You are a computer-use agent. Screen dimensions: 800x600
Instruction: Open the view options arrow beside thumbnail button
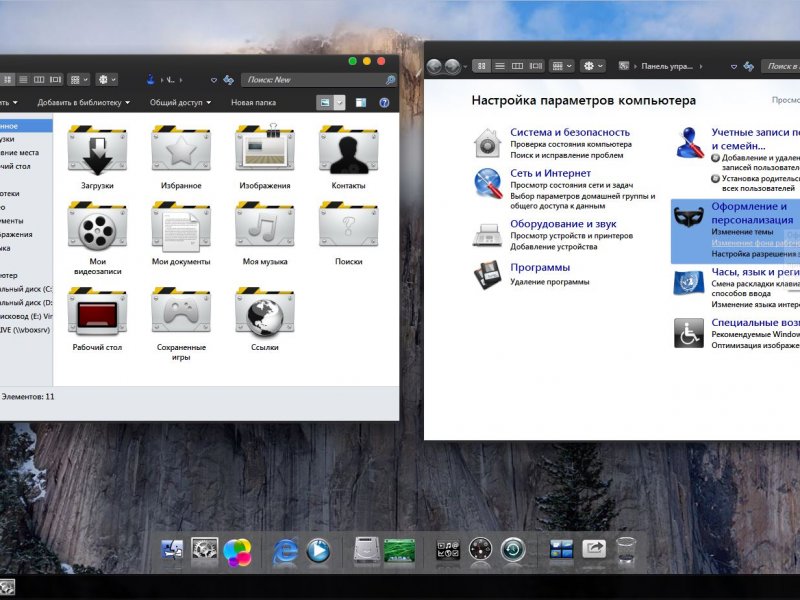pos(339,103)
